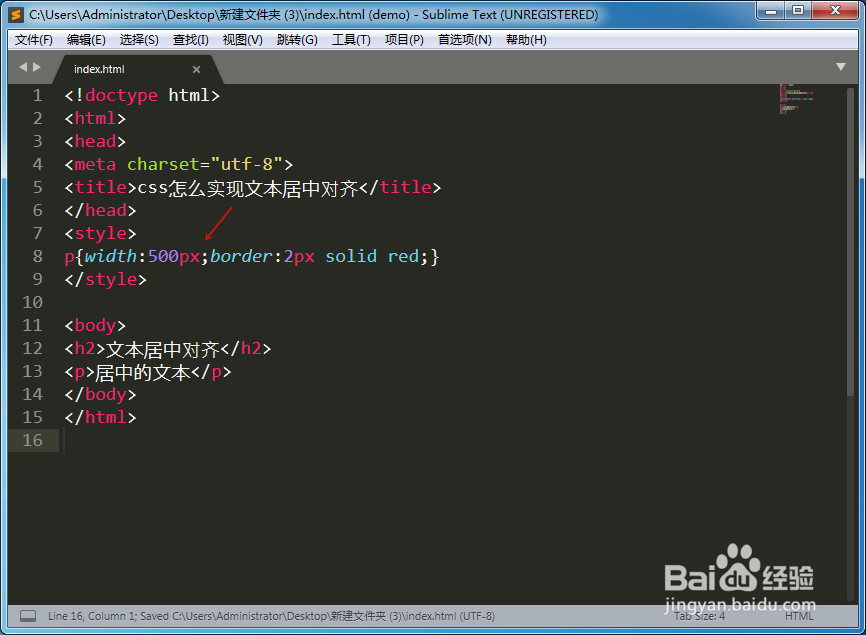Click the "utf-8" string value
Screen dimensions: 866x635
tap(247, 165)
